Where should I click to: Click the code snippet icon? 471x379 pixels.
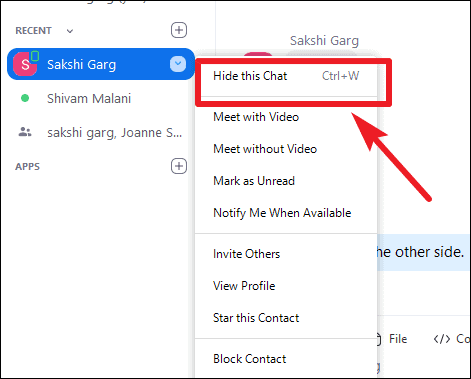point(442,339)
